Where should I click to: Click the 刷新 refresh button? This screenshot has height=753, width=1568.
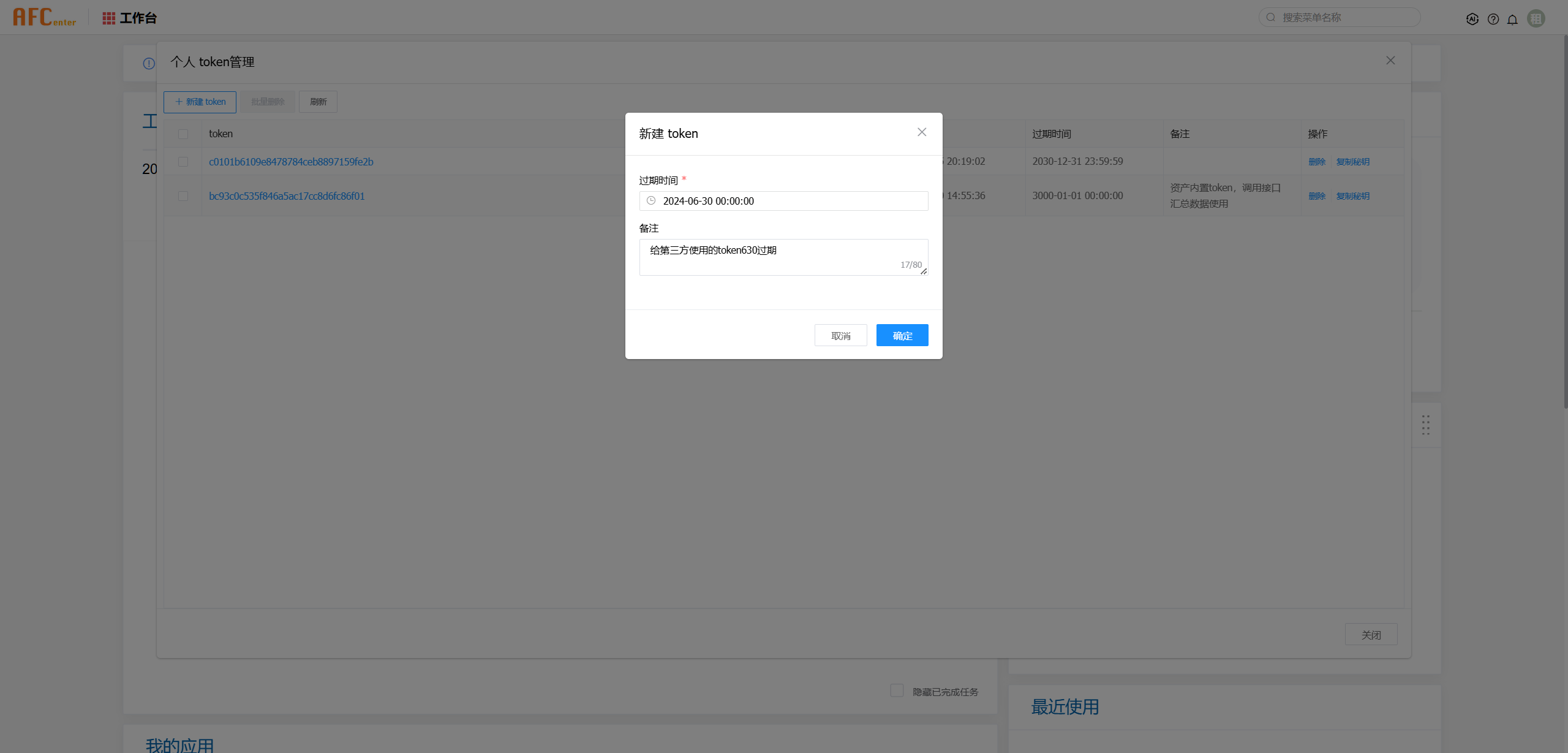318,102
